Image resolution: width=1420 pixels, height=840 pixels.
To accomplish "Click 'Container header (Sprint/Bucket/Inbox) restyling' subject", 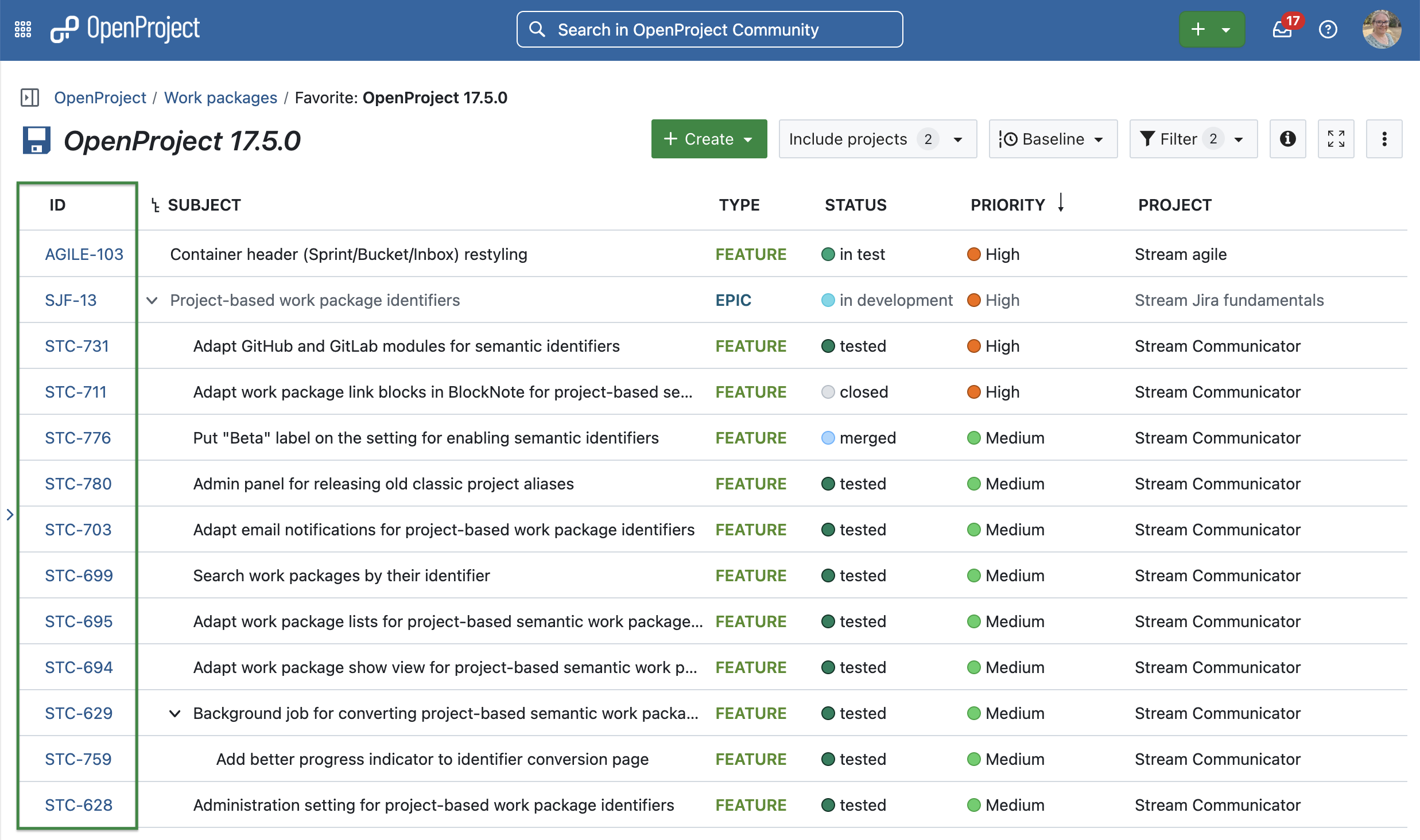I will coord(349,254).
